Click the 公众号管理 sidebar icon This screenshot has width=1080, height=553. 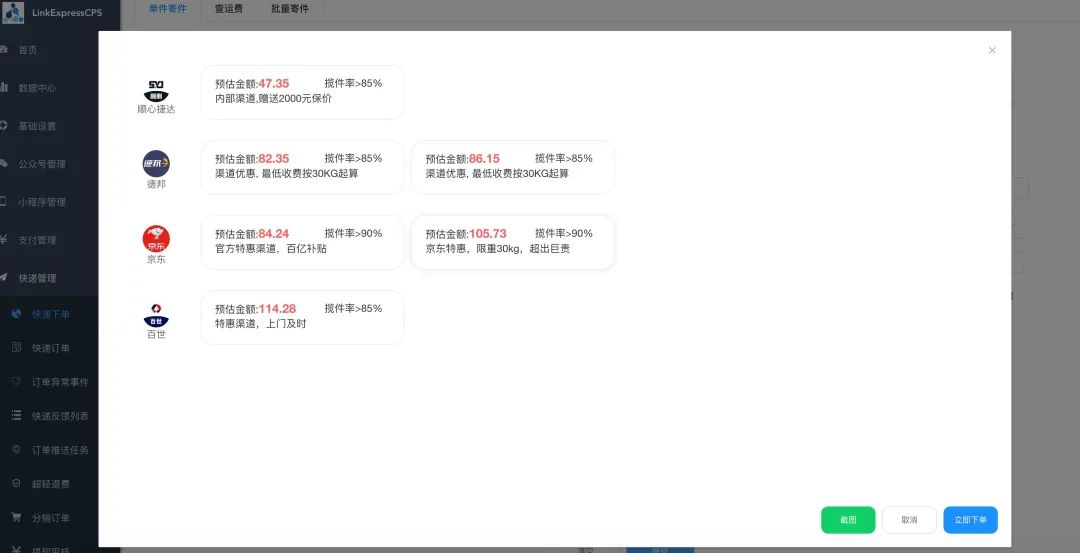[3, 164]
